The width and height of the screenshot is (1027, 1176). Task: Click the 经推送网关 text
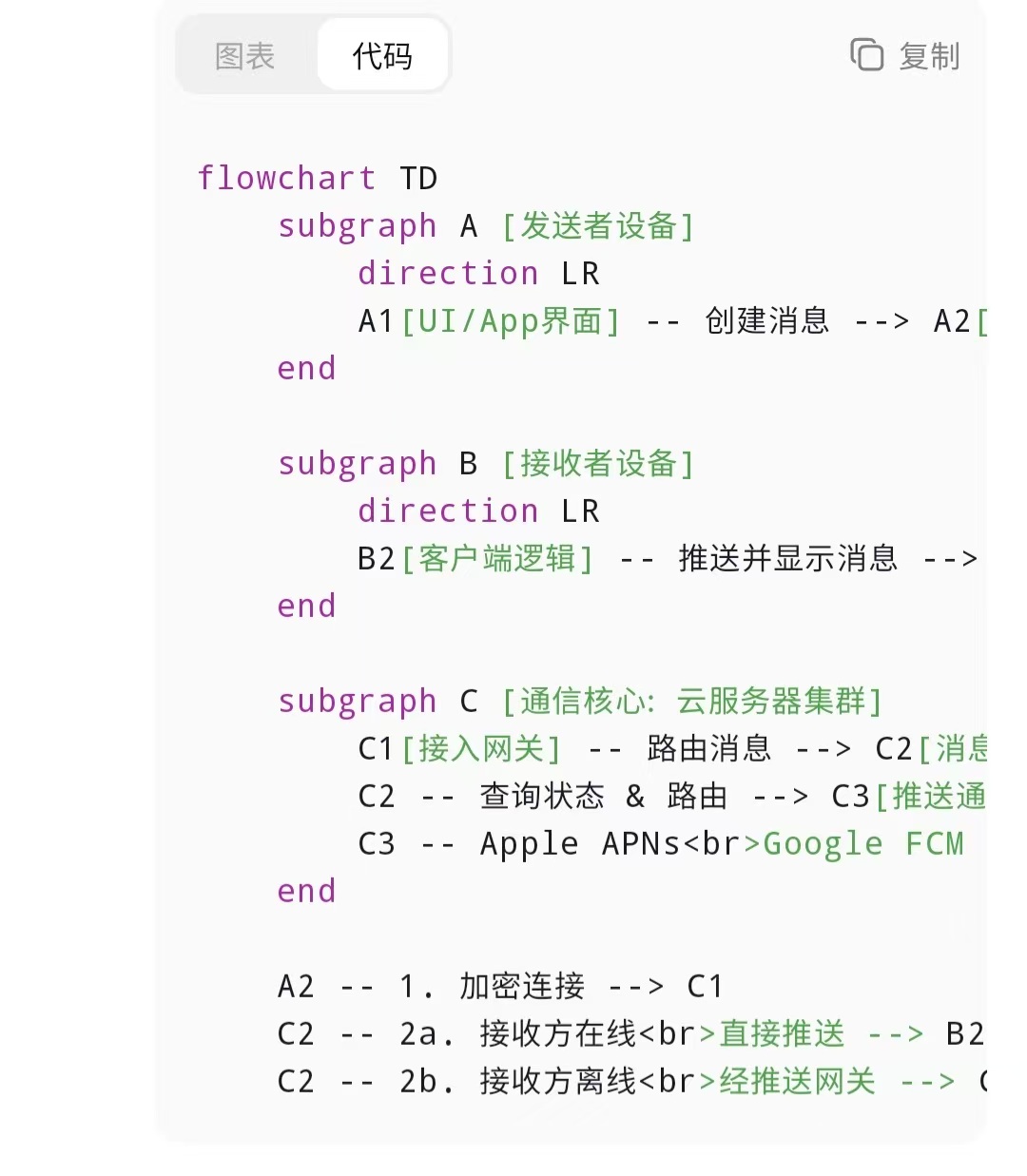click(x=797, y=1081)
